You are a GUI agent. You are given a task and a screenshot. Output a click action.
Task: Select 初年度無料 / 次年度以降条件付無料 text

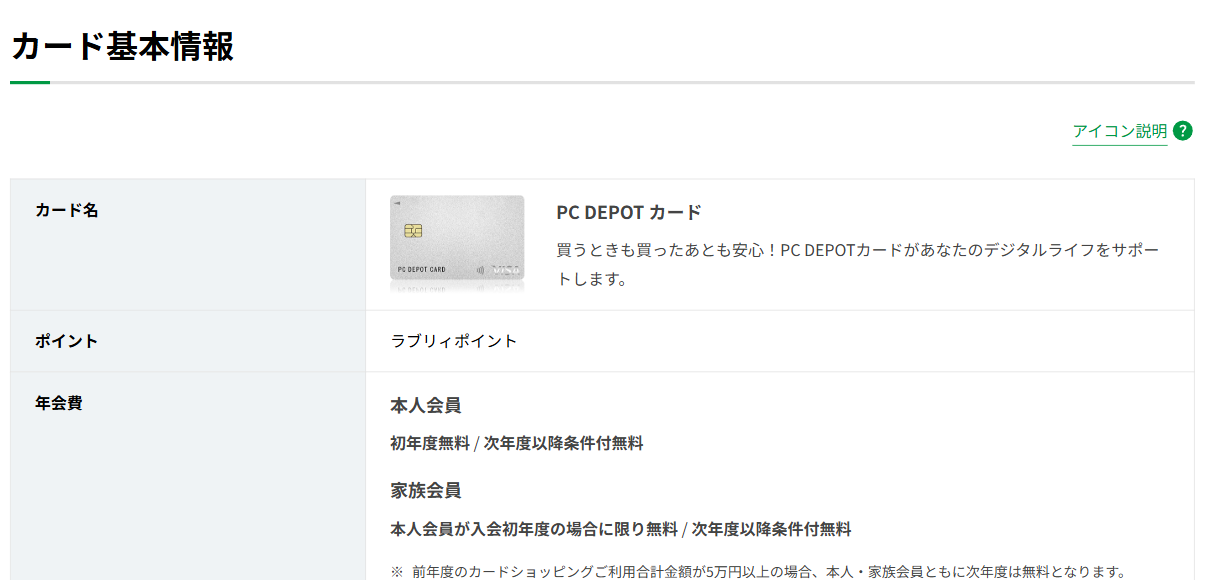tap(517, 443)
